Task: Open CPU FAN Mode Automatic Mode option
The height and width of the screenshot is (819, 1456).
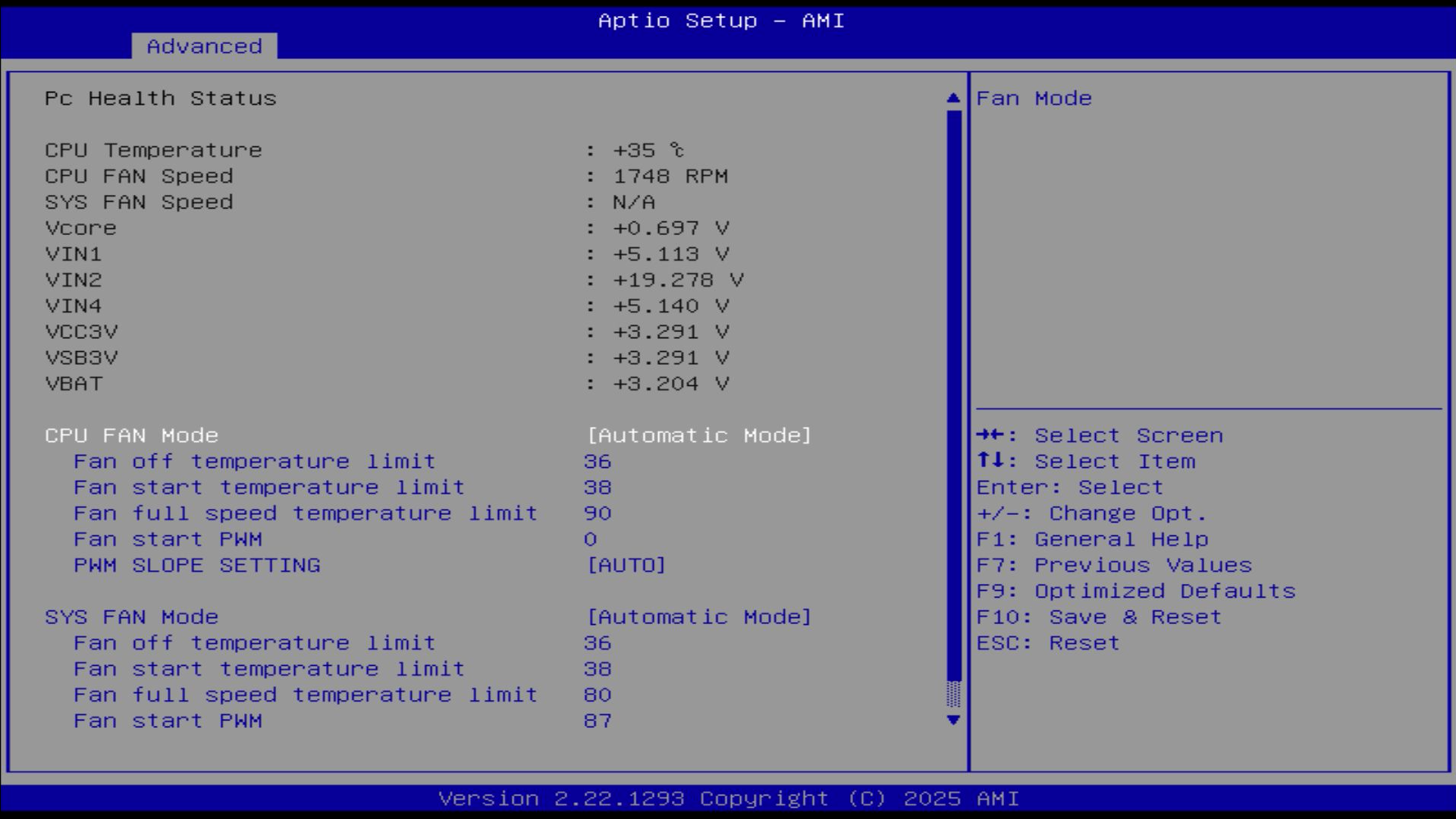Action: pyautogui.click(x=698, y=435)
